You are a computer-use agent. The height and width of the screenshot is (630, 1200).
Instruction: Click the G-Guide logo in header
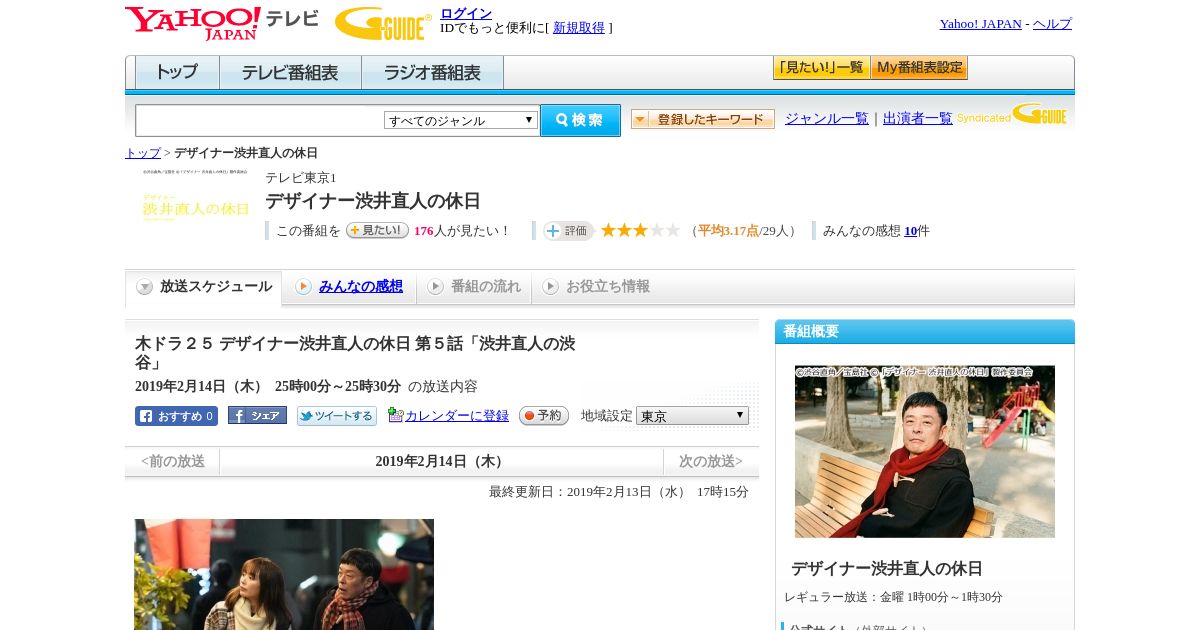point(383,23)
